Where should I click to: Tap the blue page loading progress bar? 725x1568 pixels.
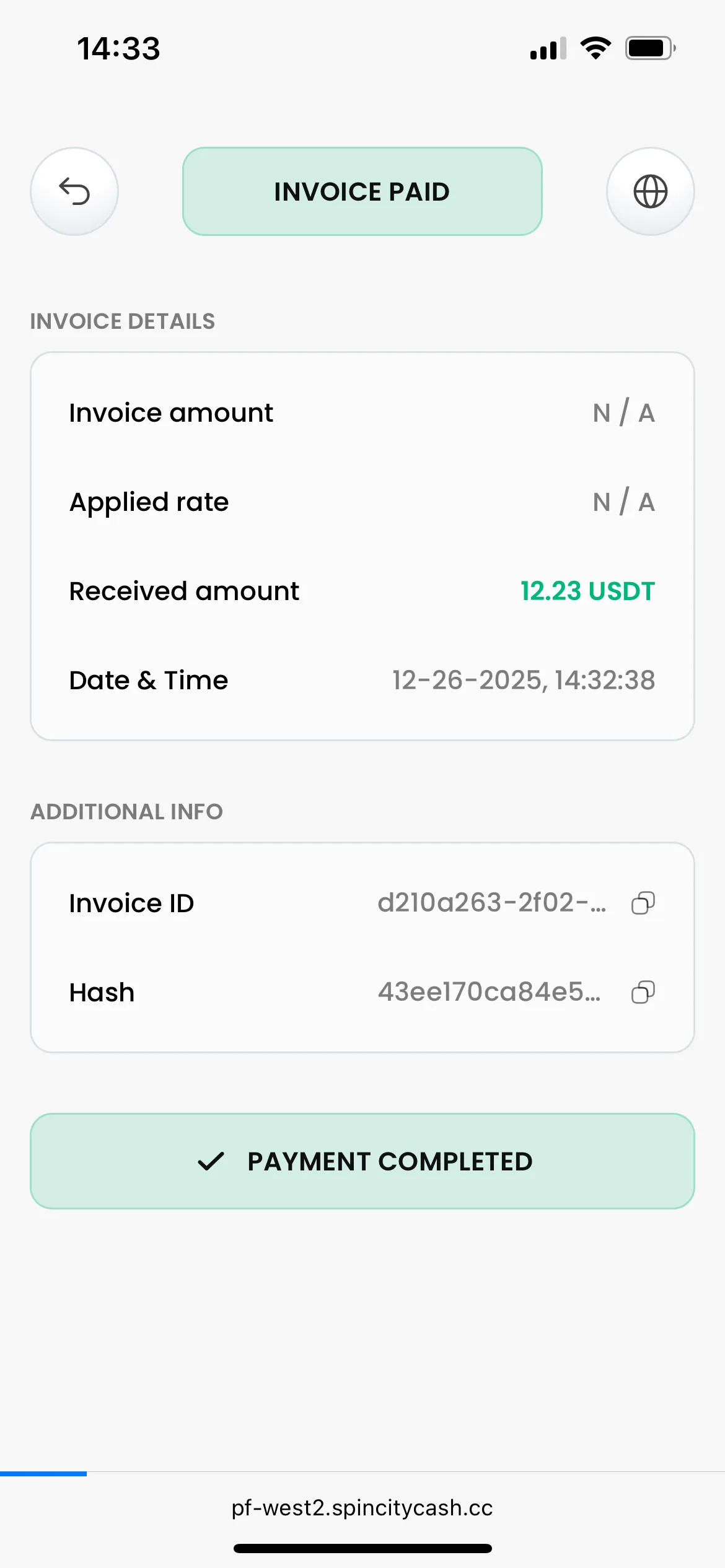coord(43,1474)
